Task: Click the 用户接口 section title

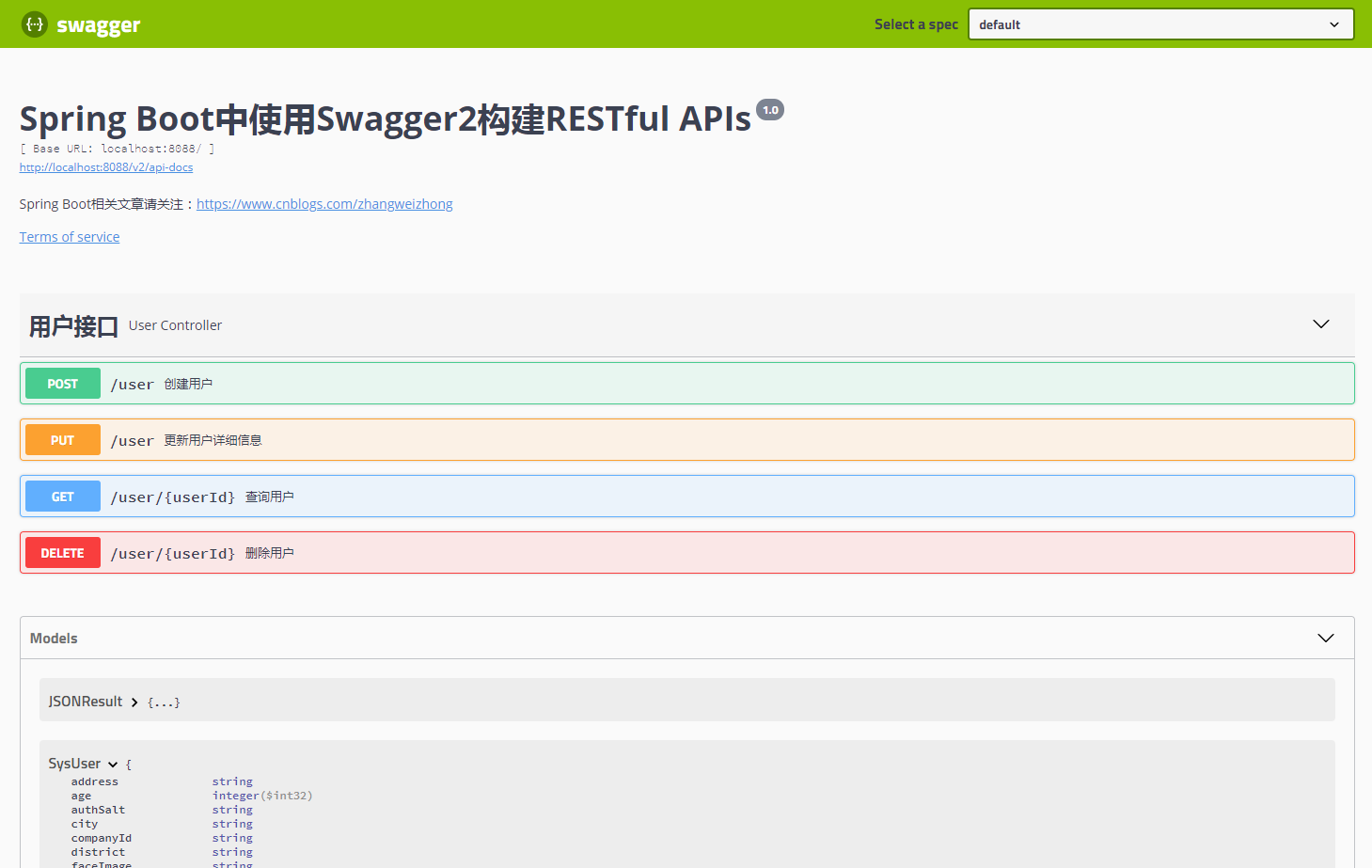Action: (x=73, y=326)
